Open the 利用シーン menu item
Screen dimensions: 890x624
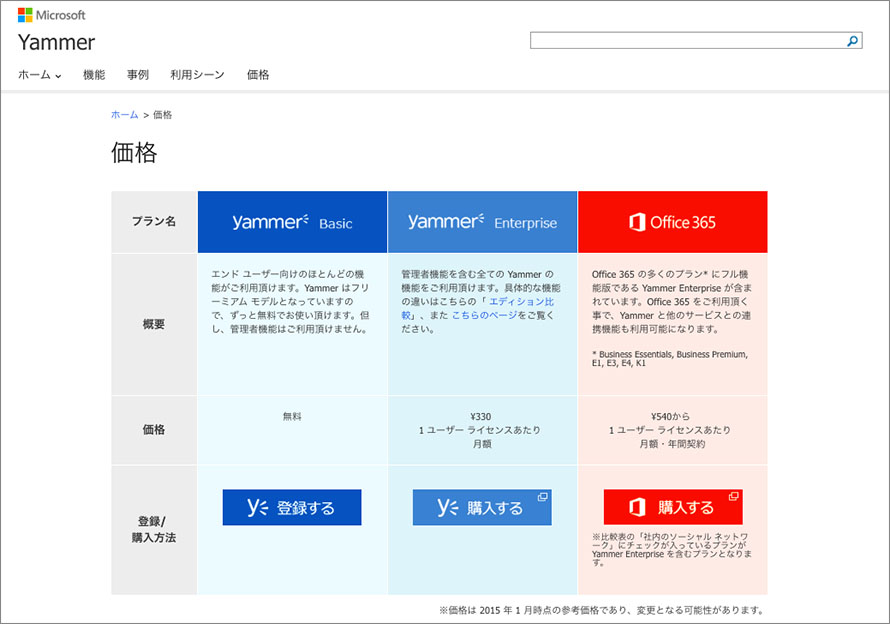click(197, 75)
